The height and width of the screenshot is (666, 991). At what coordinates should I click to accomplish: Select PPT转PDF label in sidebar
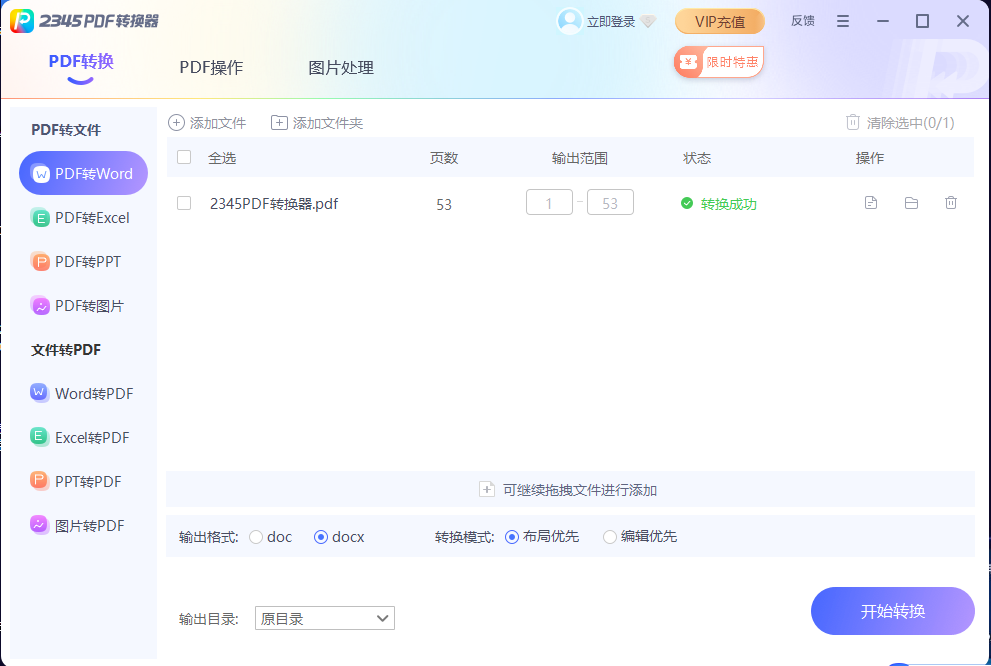(88, 481)
